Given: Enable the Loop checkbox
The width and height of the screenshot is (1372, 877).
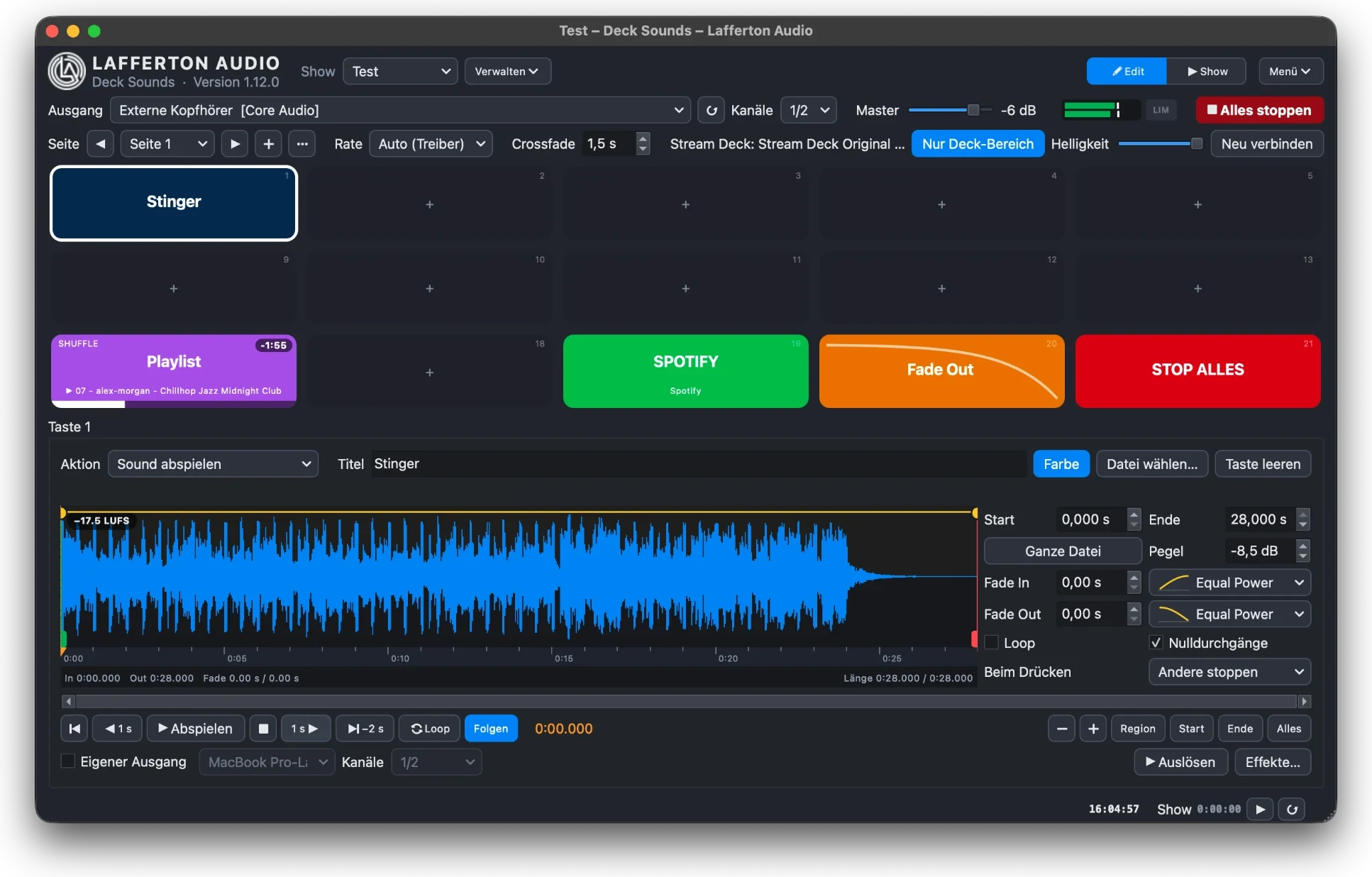Looking at the screenshot, I should tap(992, 643).
